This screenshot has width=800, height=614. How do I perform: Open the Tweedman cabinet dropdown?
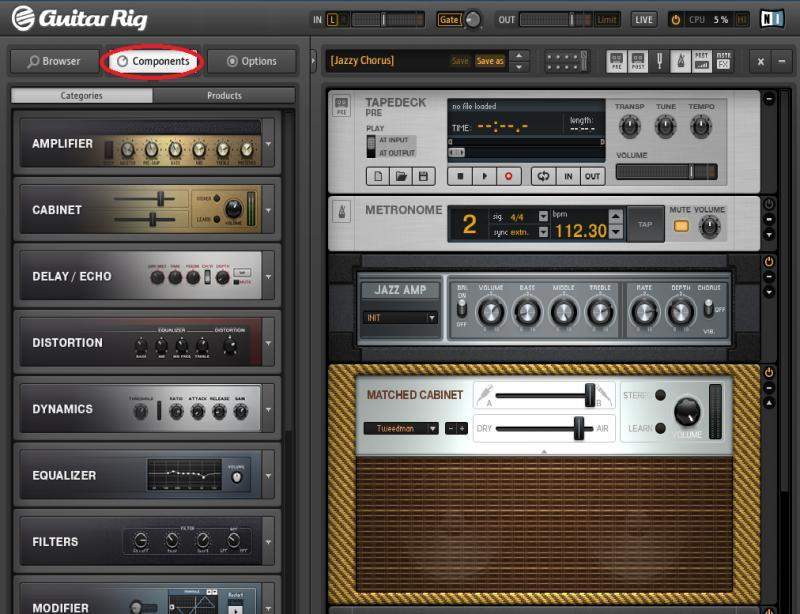(x=401, y=428)
